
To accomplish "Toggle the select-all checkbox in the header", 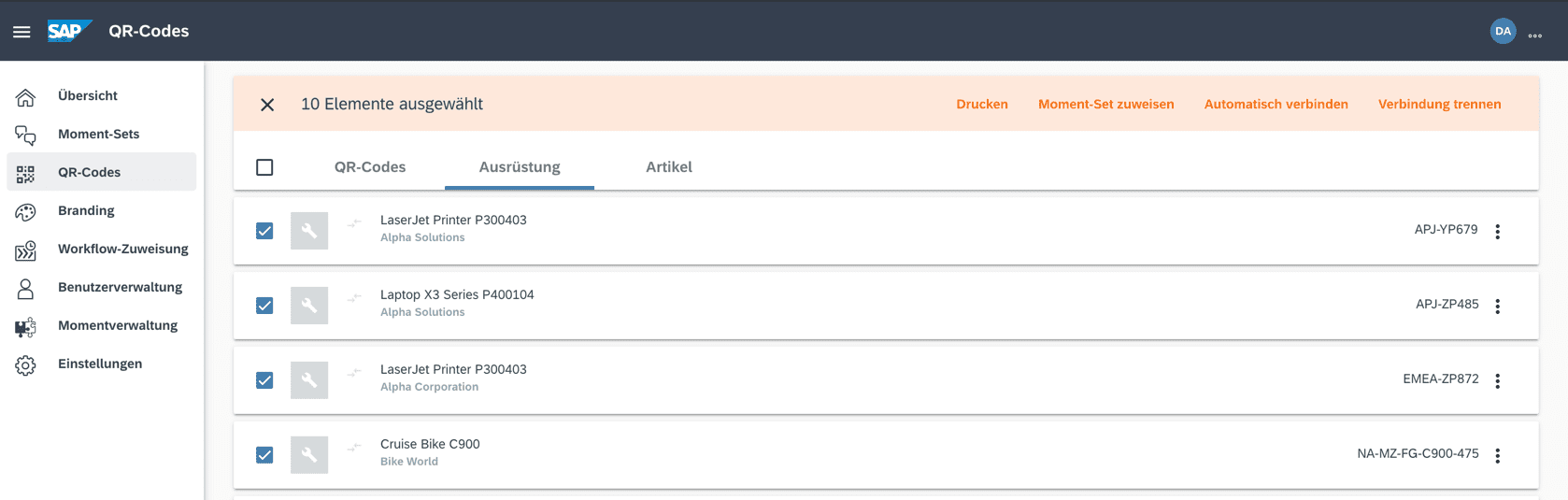I will 264,167.
